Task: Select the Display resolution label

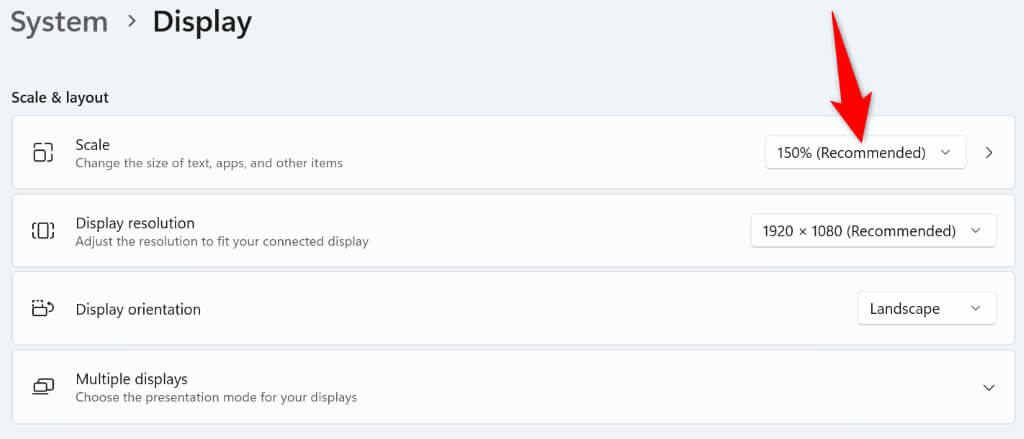Action: point(135,223)
